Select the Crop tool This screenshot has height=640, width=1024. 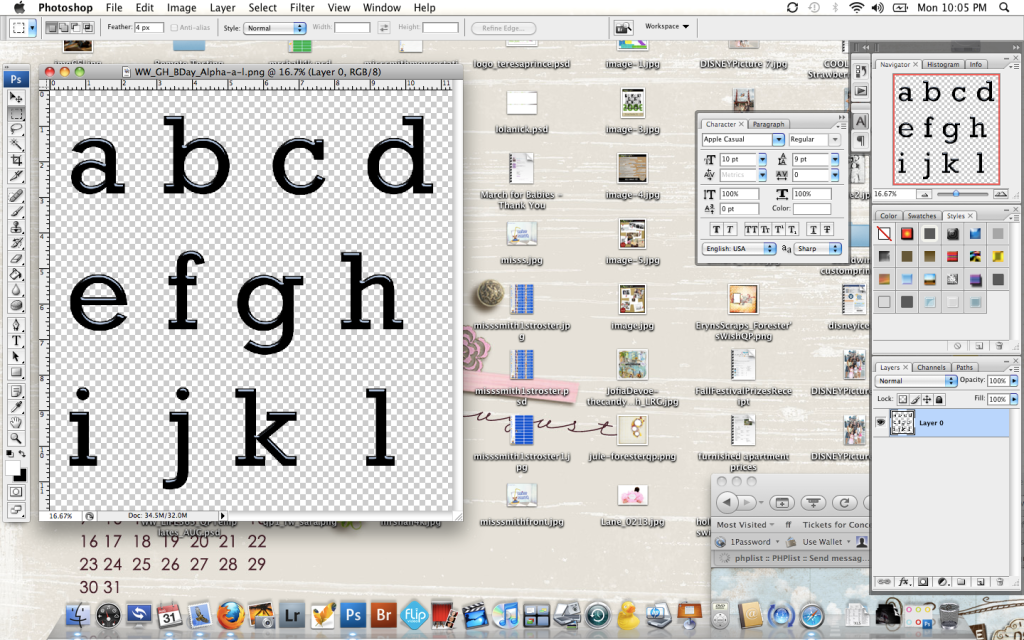tap(16, 160)
